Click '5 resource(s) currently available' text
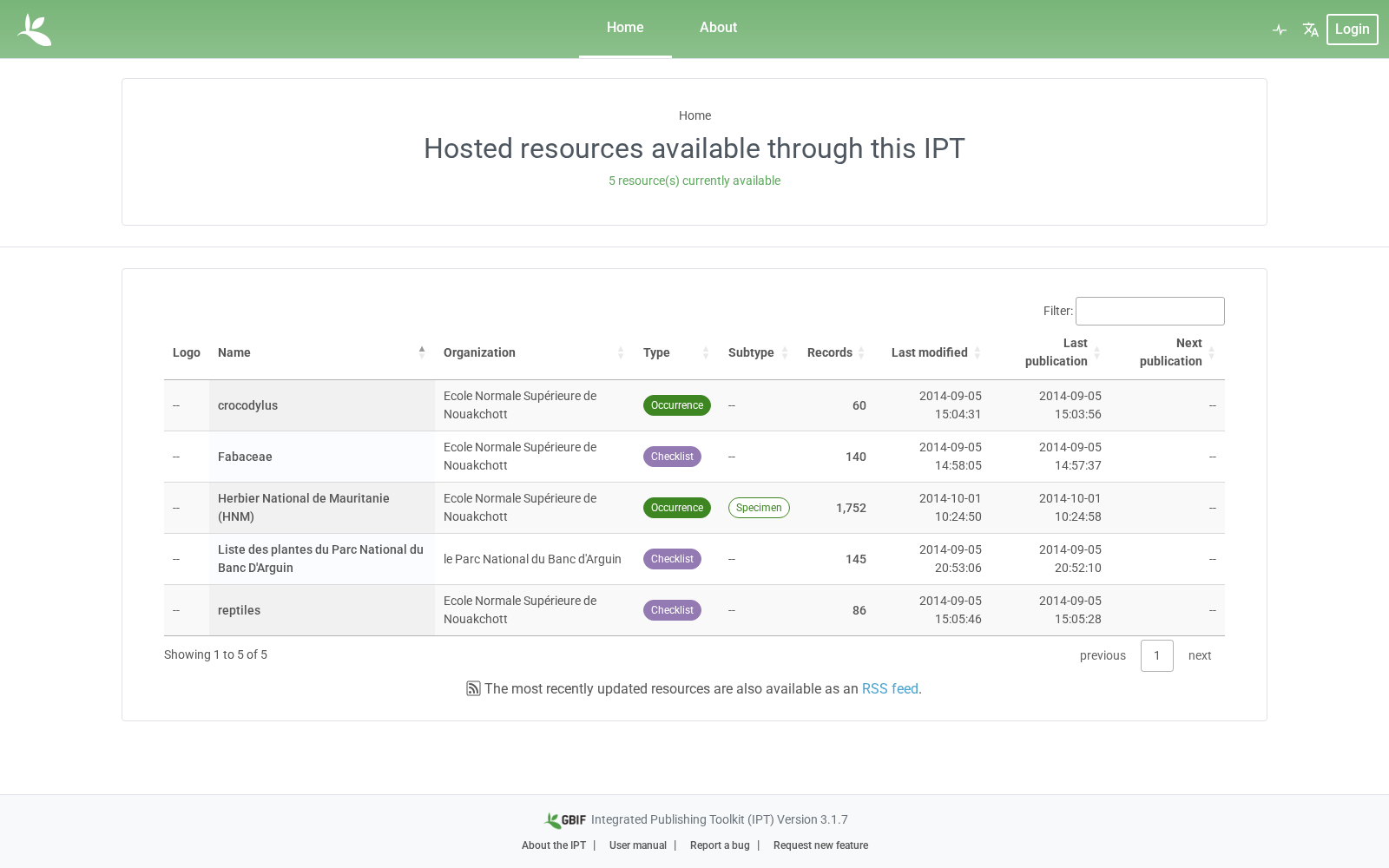 pos(694,181)
